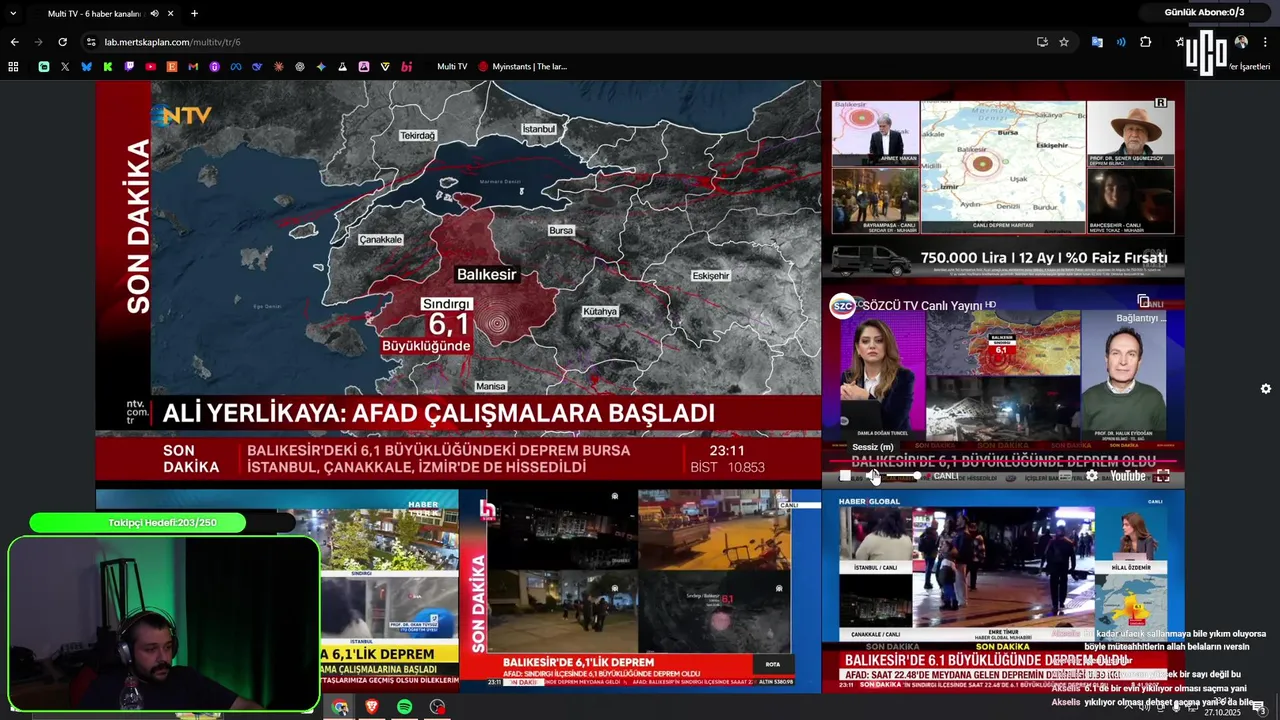Open the site information icon in address bar
The width and height of the screenshot is (1280, 720).
pos(91,42)
